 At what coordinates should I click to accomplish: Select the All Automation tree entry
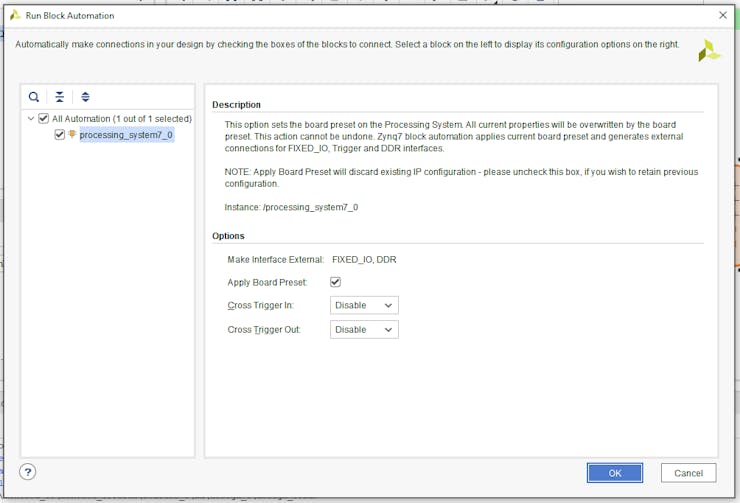pyautogui.click(x=121, y=119)
